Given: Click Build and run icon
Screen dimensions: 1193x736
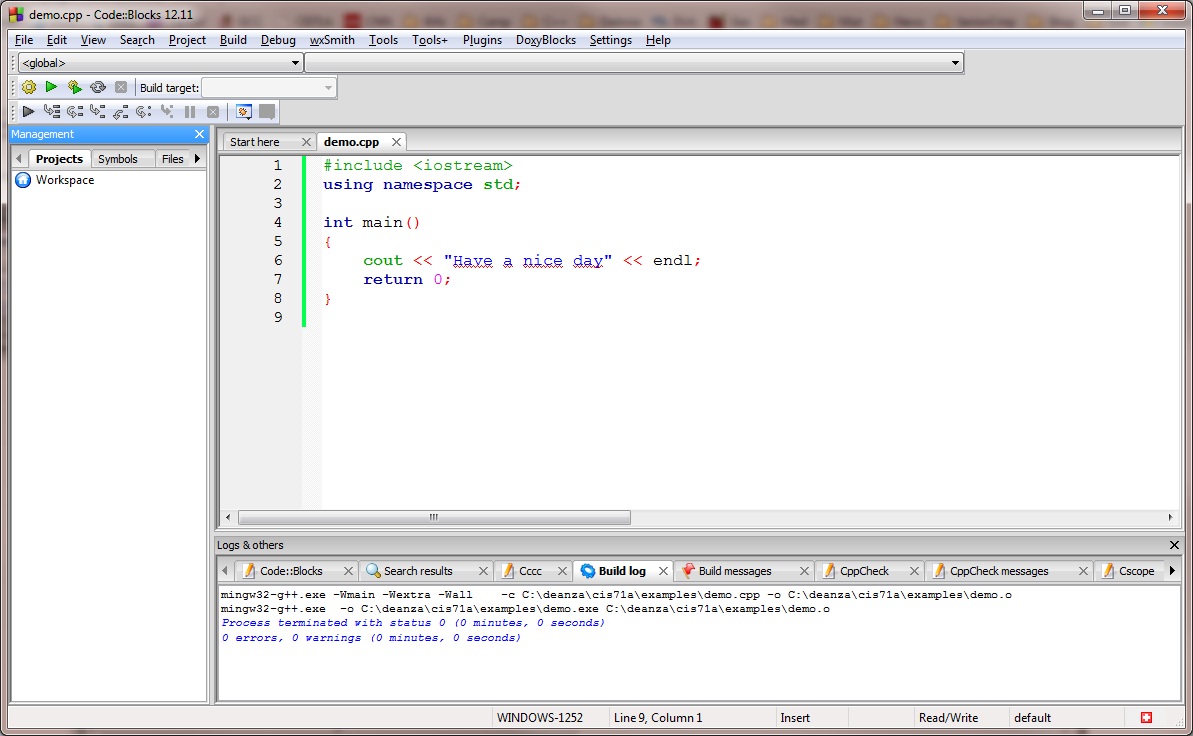Looking at the screenshot, I should (x=75, y=88).
